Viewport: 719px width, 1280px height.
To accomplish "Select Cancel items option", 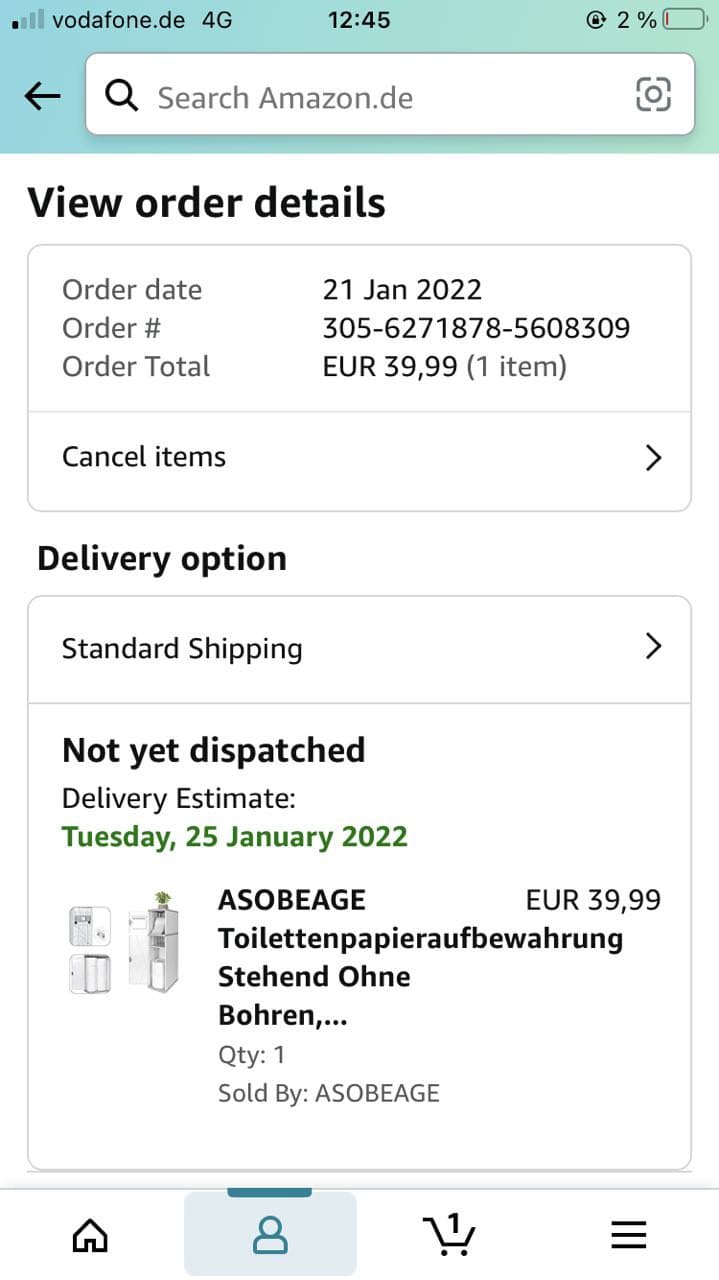I will [x=144, y=457].
